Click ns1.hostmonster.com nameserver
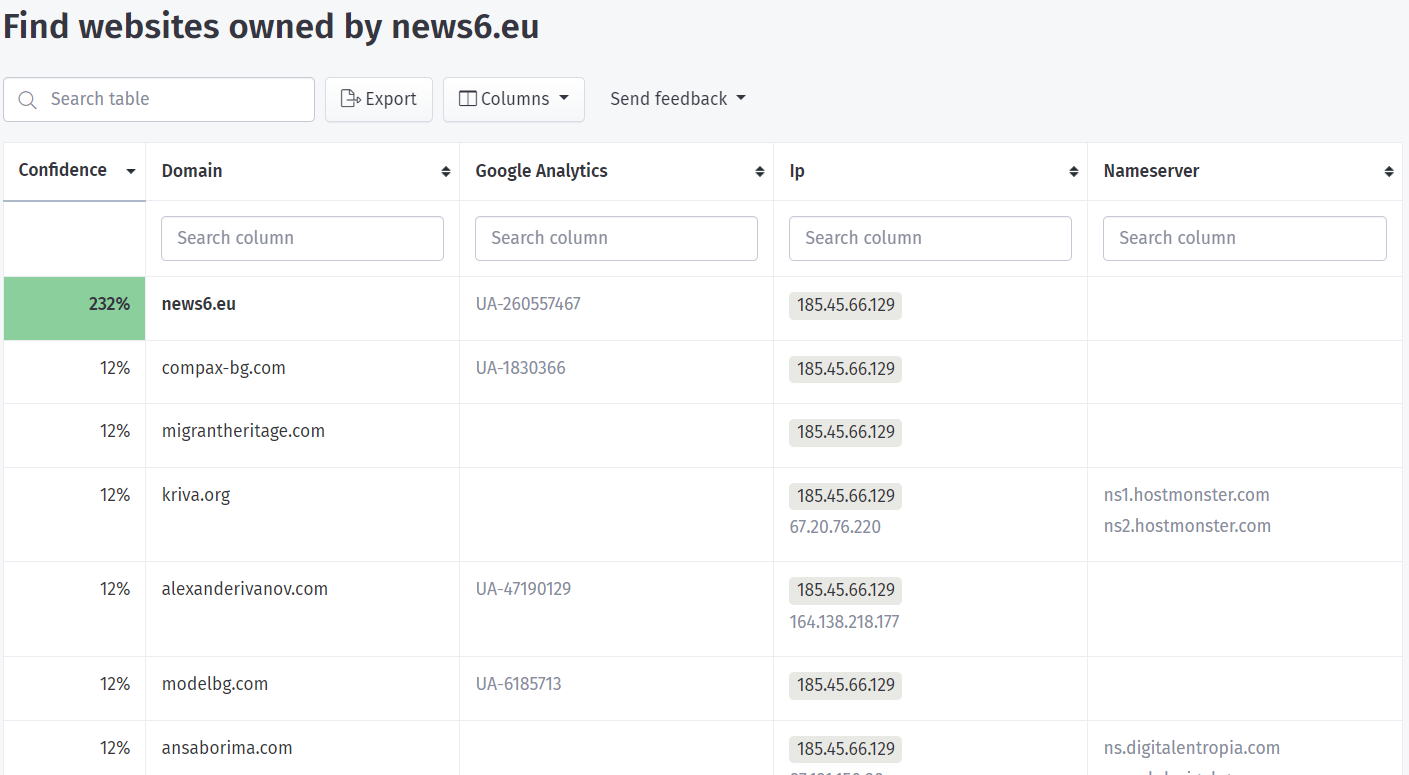 pos(1186,495)
